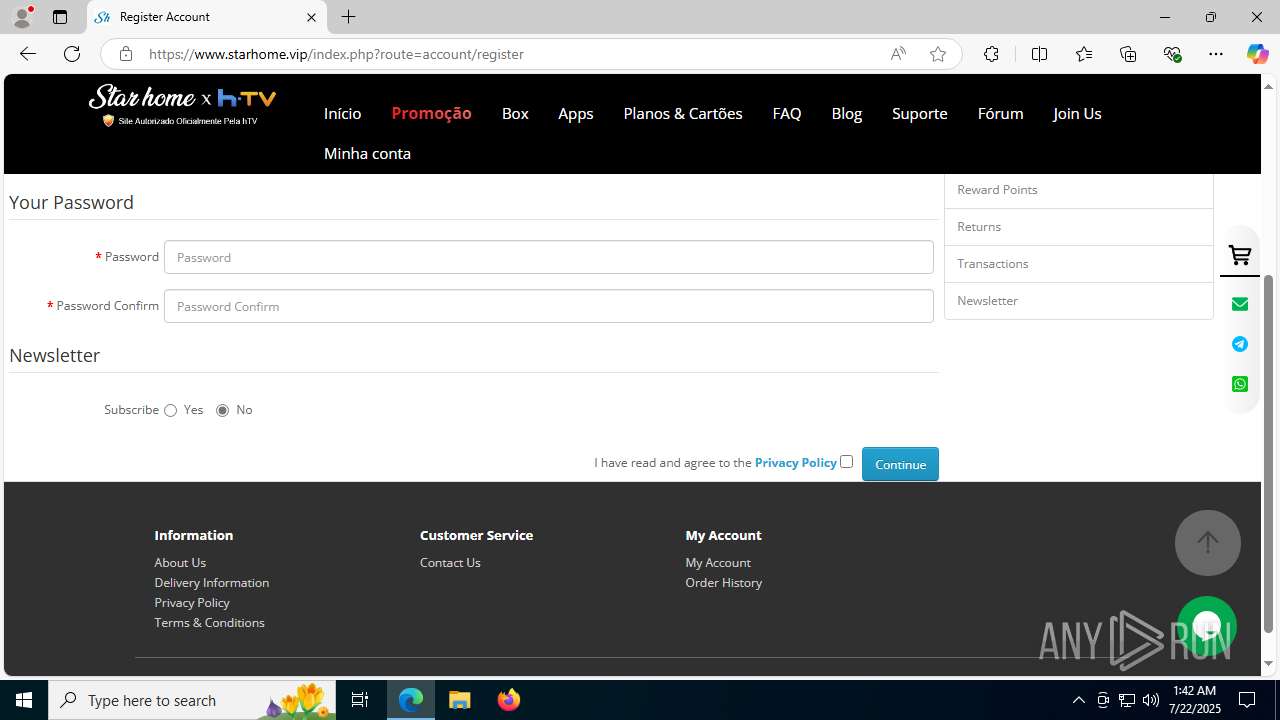Image resolution: width=1280 pixels, height=720 pixels.
Task: Open the Planos & Cartões menu
Action: point(683,114)
